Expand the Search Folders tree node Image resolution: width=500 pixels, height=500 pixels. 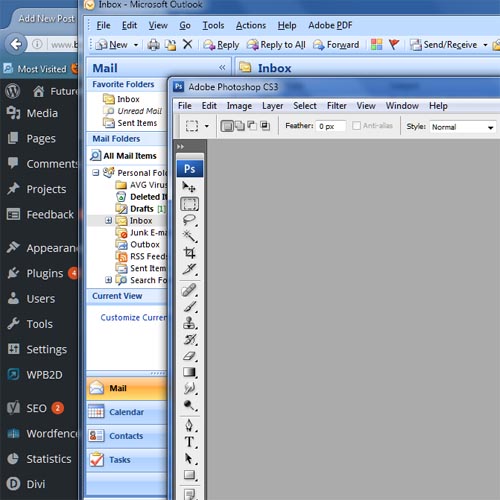pos(108,280)
